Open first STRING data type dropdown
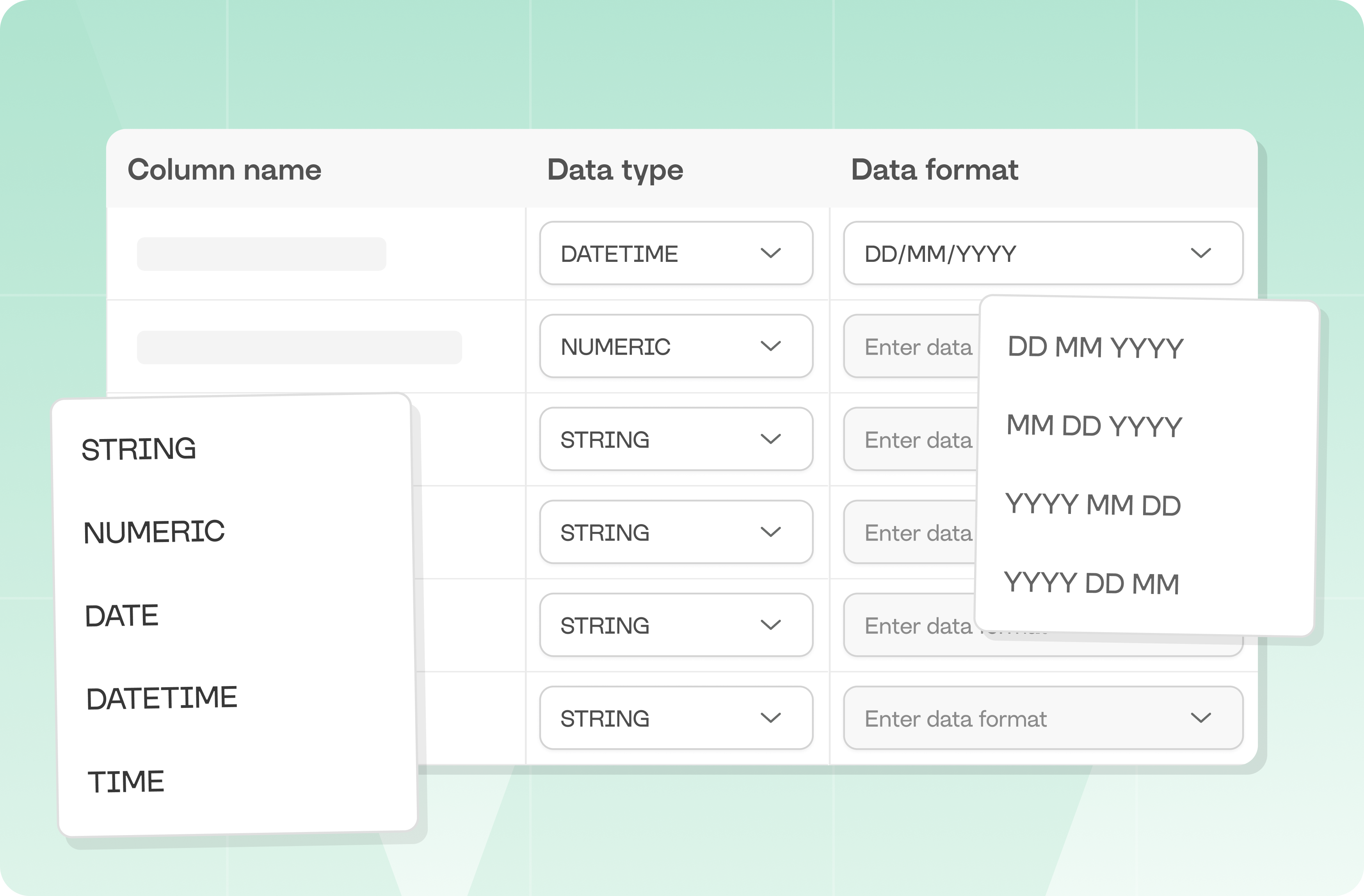The height and width of the screenshot is (896, 1364). click(676, 439)
